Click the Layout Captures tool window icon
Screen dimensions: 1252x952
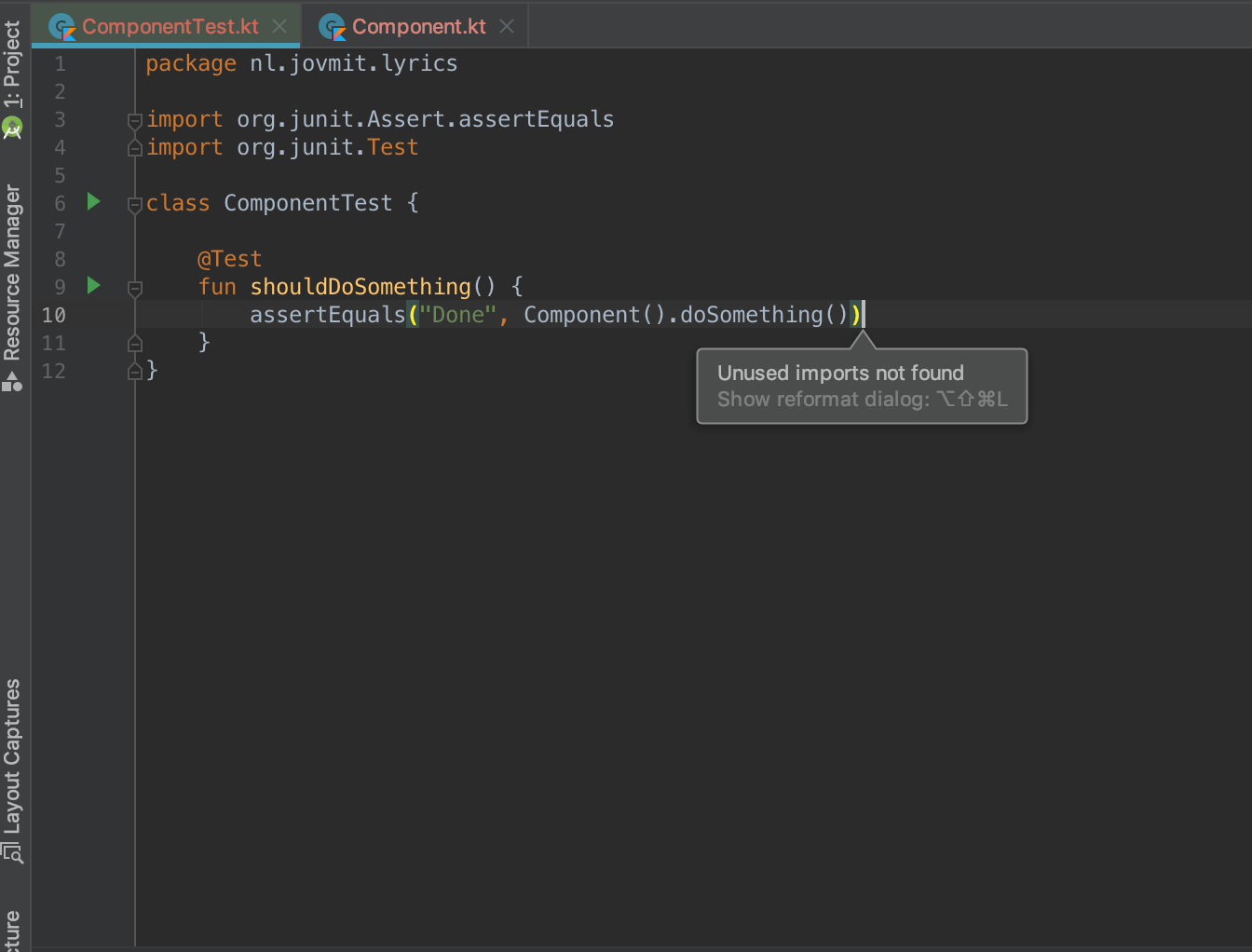click(13, 851)
